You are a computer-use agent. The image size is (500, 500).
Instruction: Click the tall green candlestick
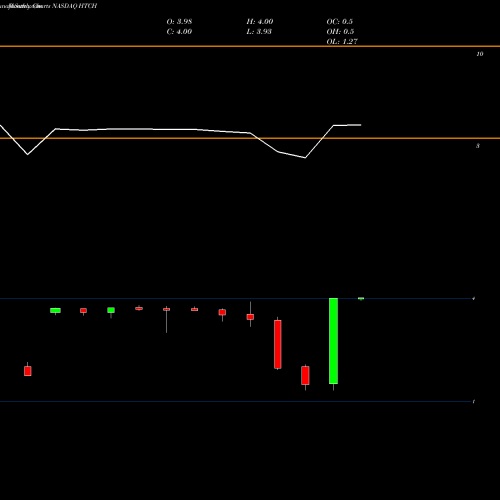coord(333,341)
